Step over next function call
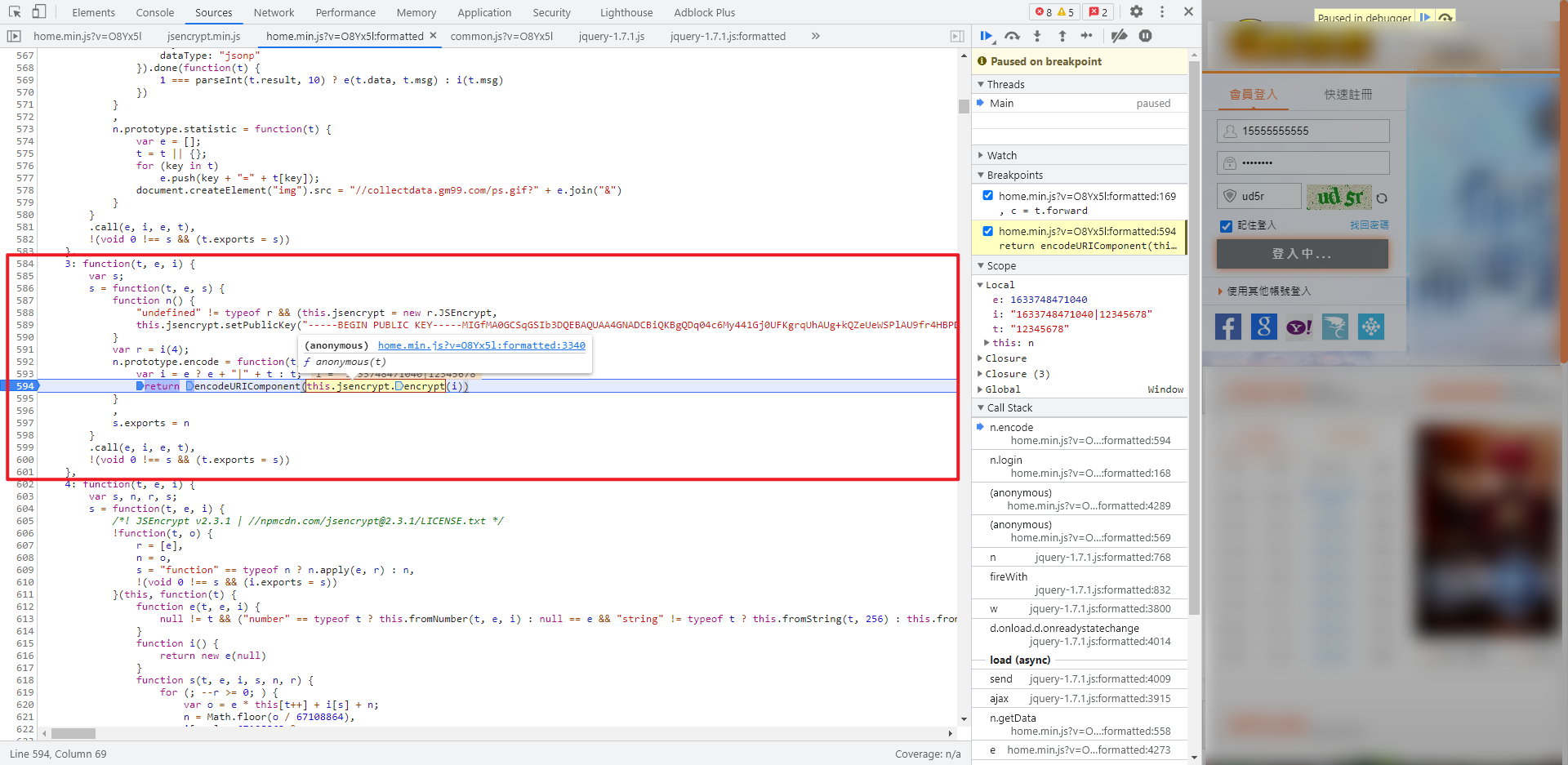The height and width of the screenshot is (765, 1568). point(1012,36)
